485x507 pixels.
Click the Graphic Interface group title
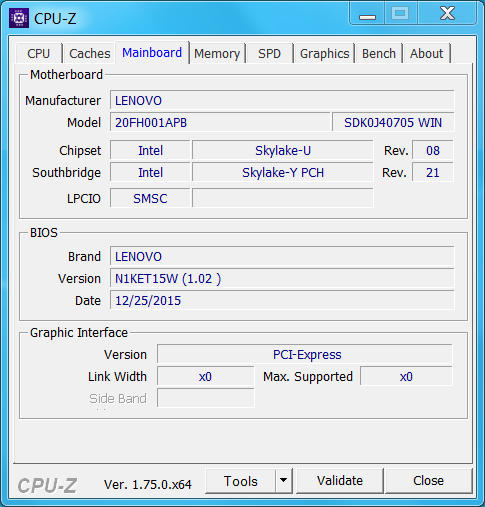point(79,333)
